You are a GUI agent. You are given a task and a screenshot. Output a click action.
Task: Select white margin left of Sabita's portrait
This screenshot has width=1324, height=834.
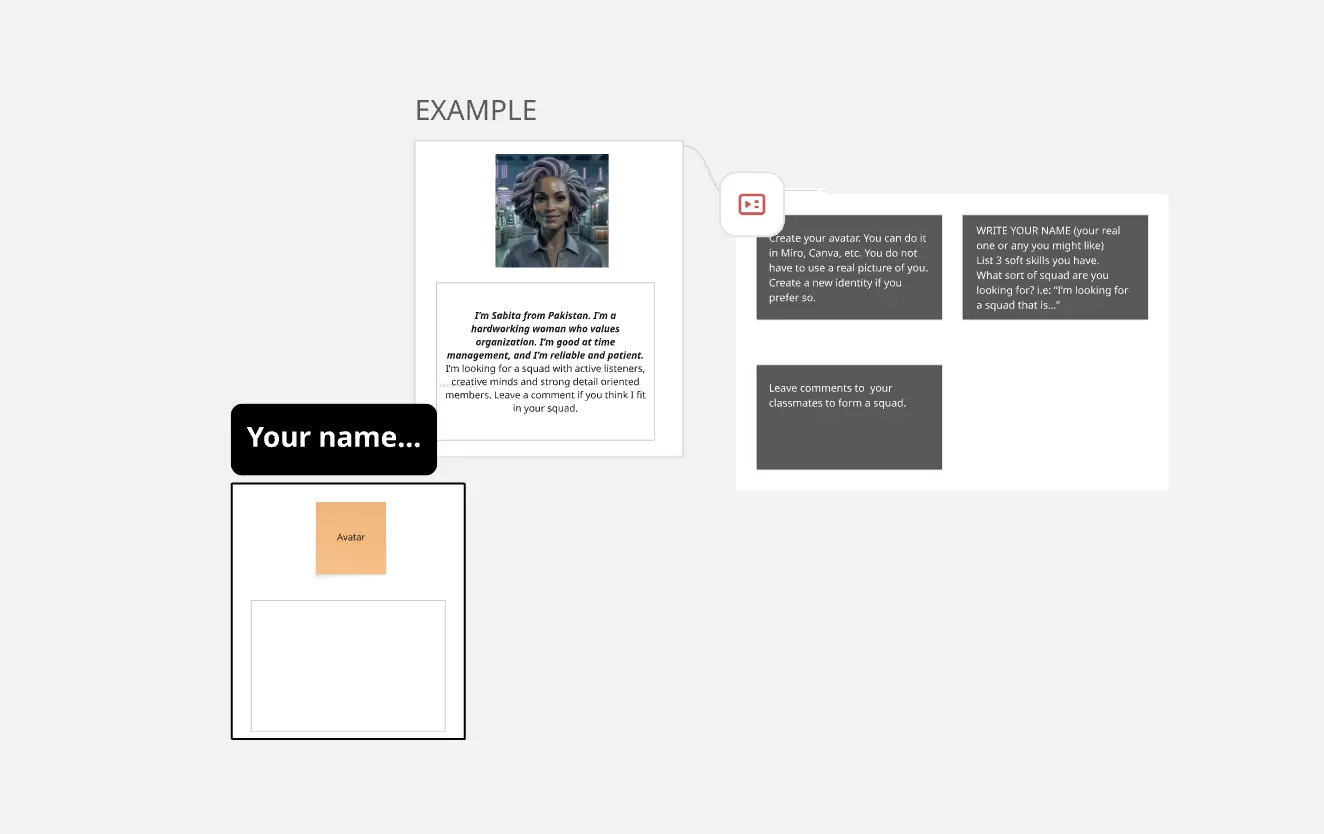click(x=455, y=210)
